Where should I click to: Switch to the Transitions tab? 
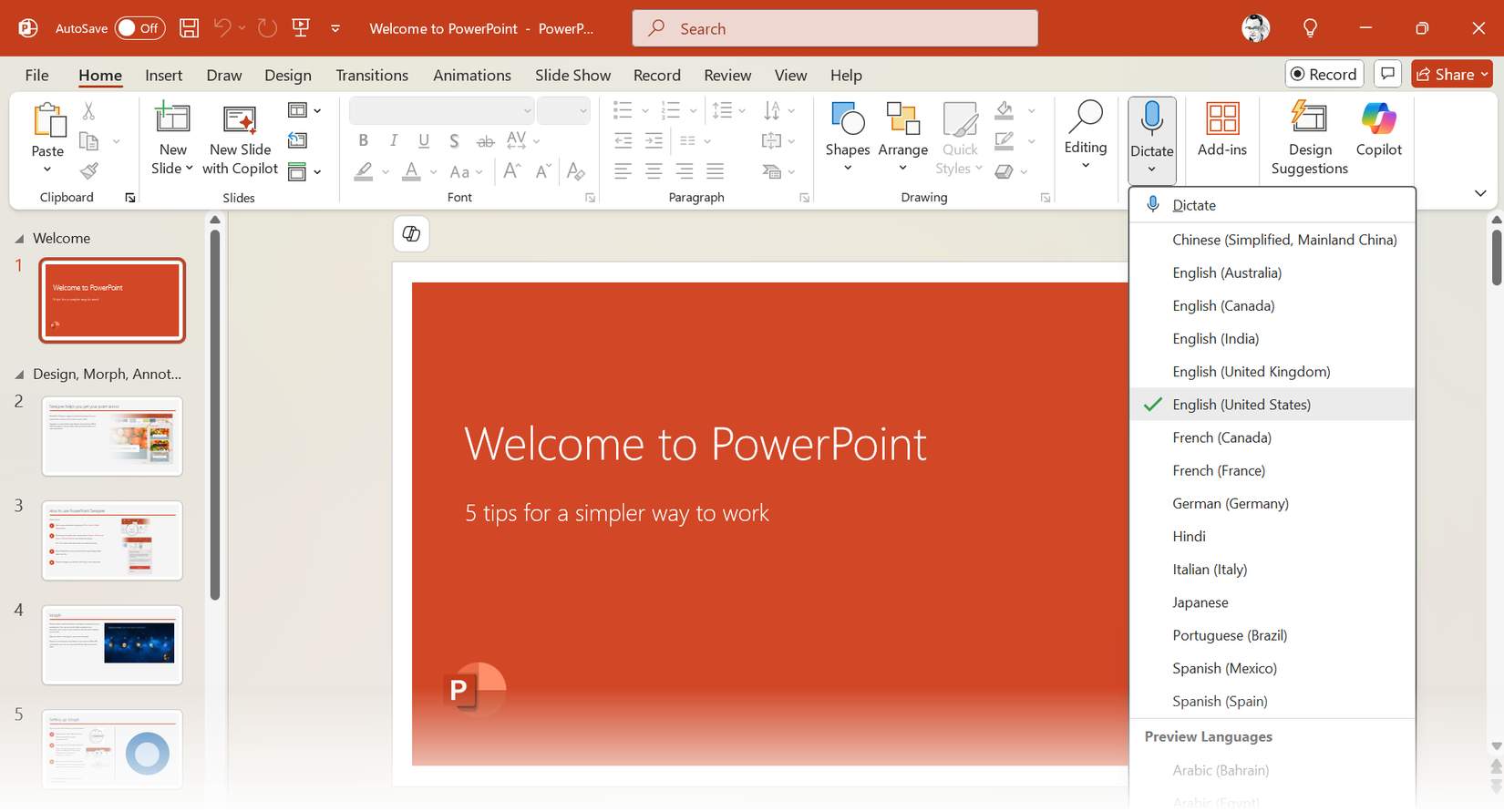pos(372,75)
